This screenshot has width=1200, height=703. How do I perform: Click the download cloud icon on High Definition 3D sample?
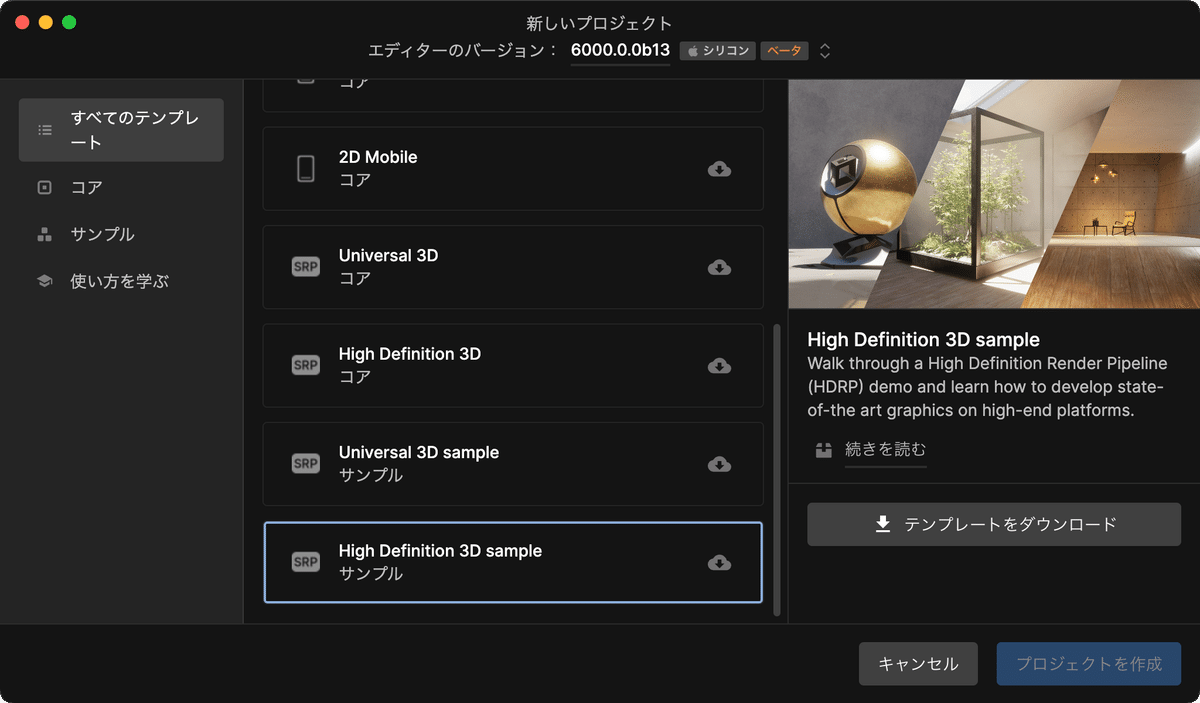(719, 563)
